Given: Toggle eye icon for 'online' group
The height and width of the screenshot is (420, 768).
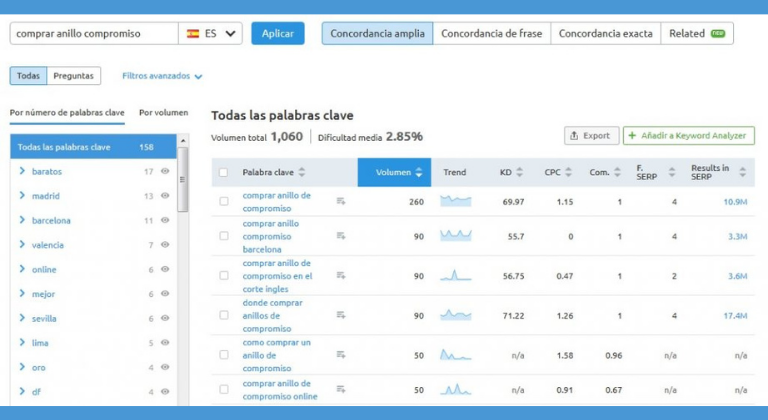Looking at the screenshot, I should (165, 269).
